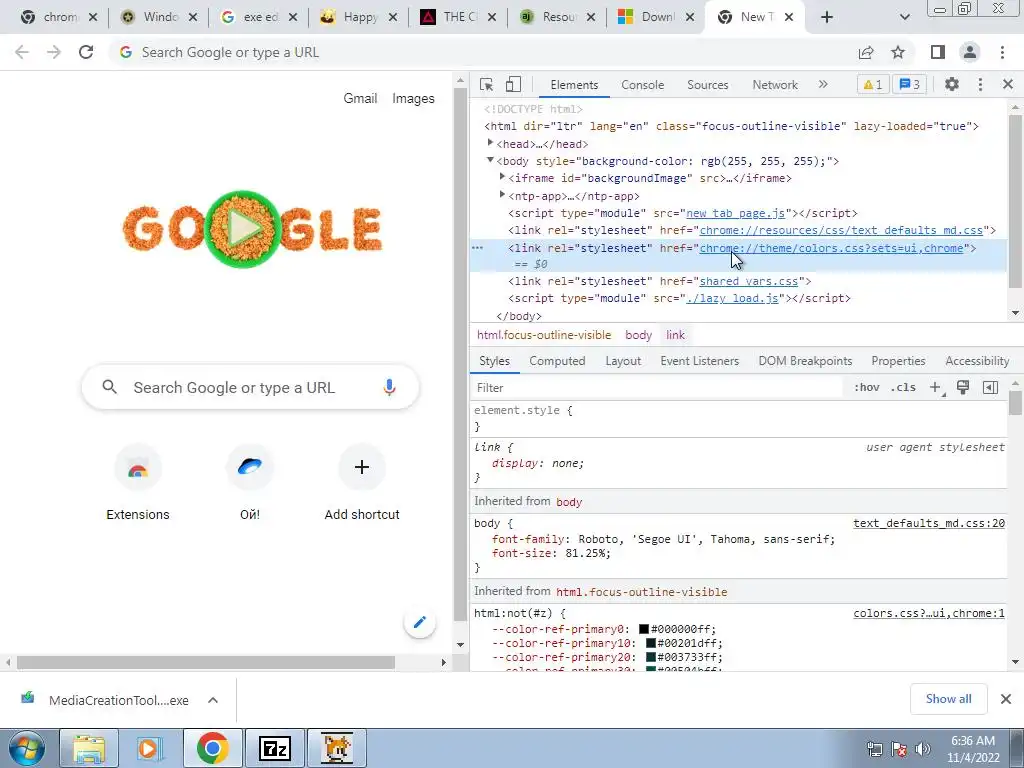Open the Chrome three-dot main menu
The image size is (1024, 768).
tap(1002, 52)
